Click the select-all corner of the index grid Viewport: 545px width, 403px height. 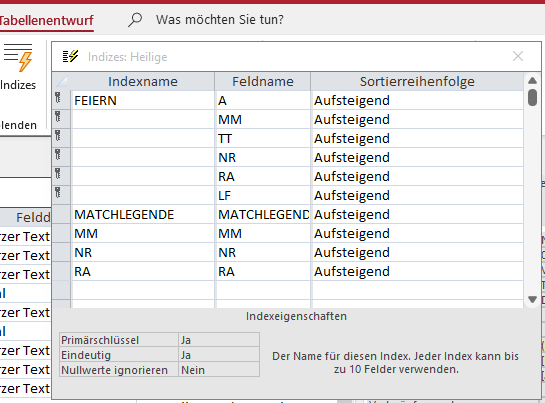point(61,81)
